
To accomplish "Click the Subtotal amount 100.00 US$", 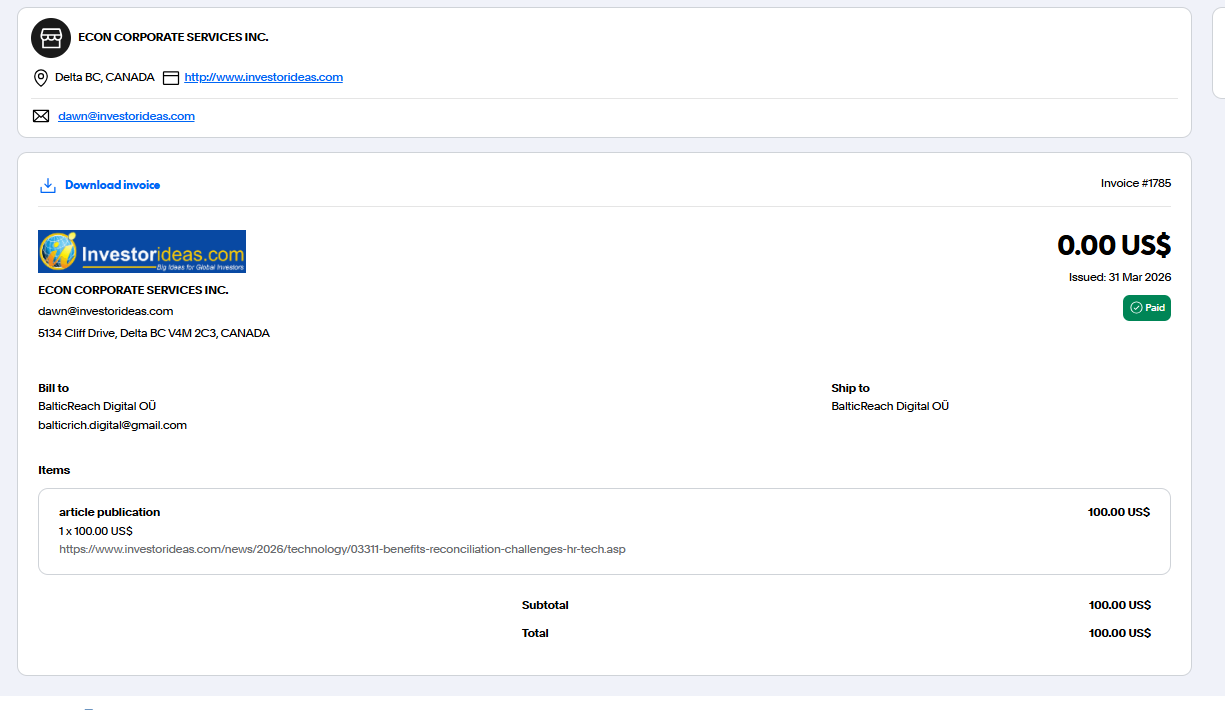I will click(1120, 605).
